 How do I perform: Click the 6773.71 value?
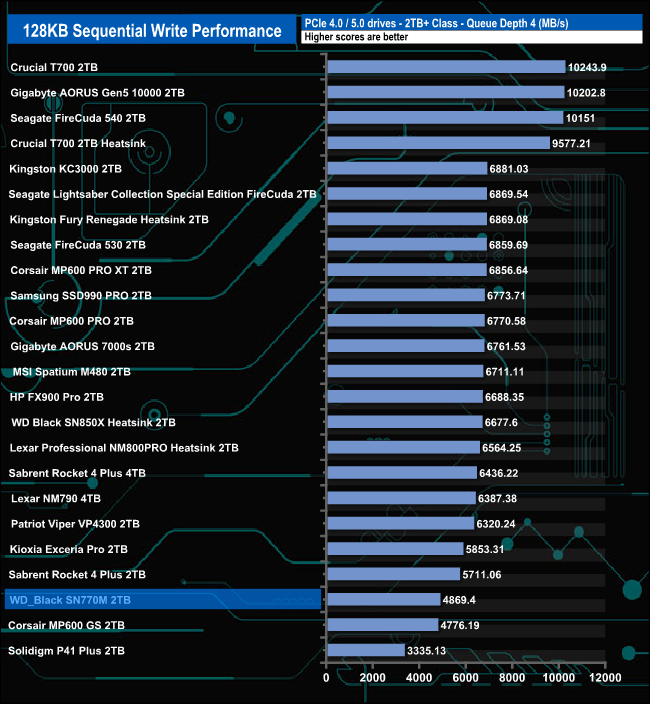tap(506, 296)
